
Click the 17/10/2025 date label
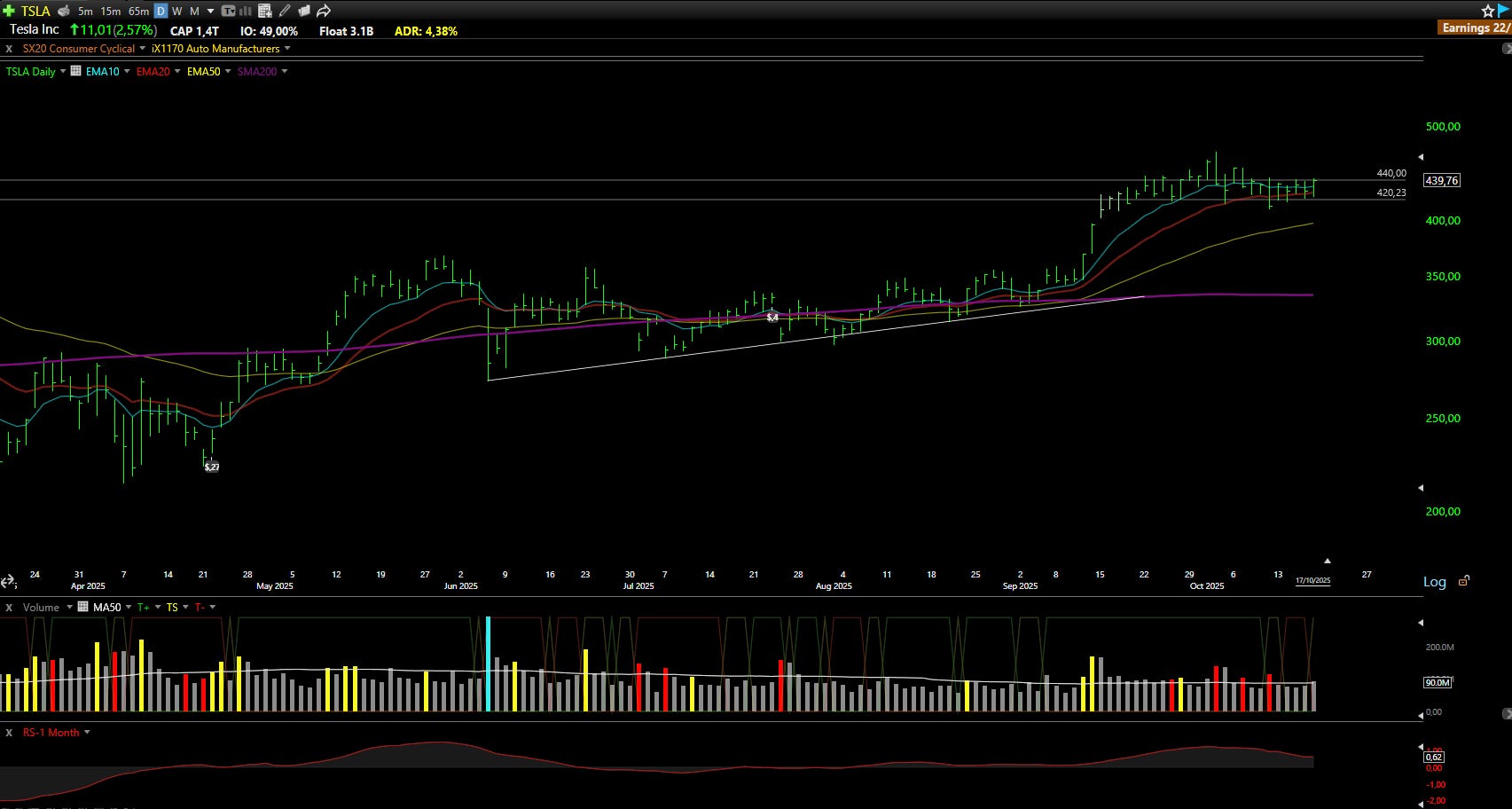pyautogui.click(x=1312, y=581)
